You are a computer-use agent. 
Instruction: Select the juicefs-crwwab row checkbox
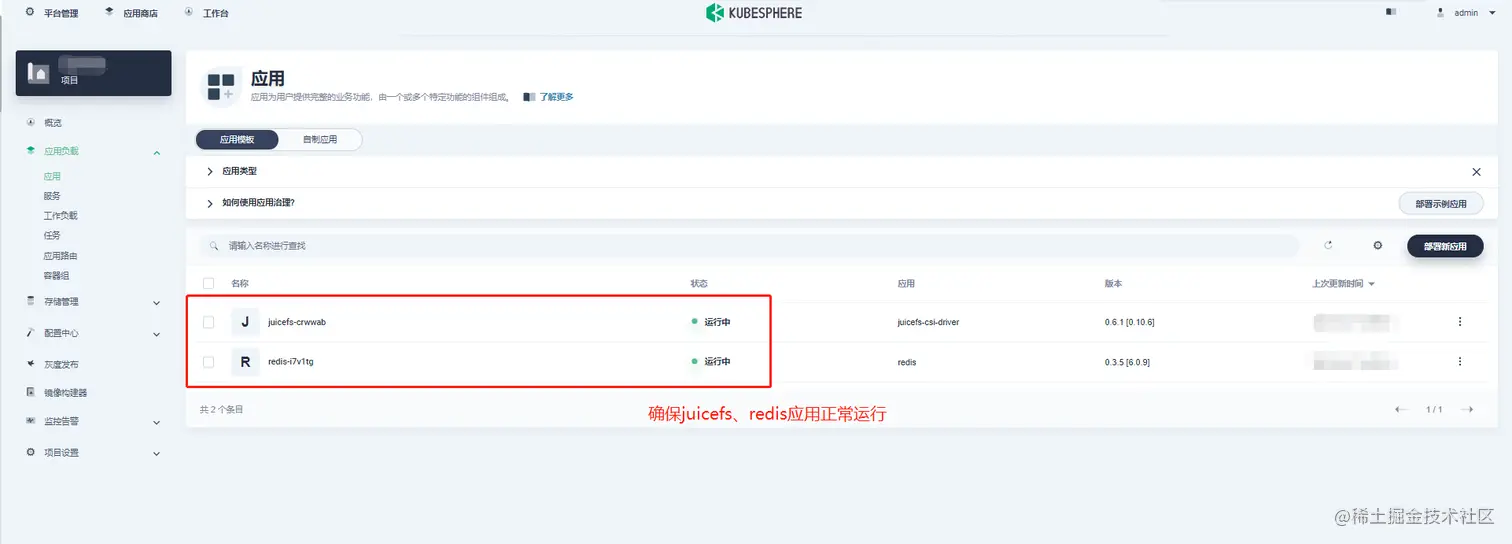point(208,322)
